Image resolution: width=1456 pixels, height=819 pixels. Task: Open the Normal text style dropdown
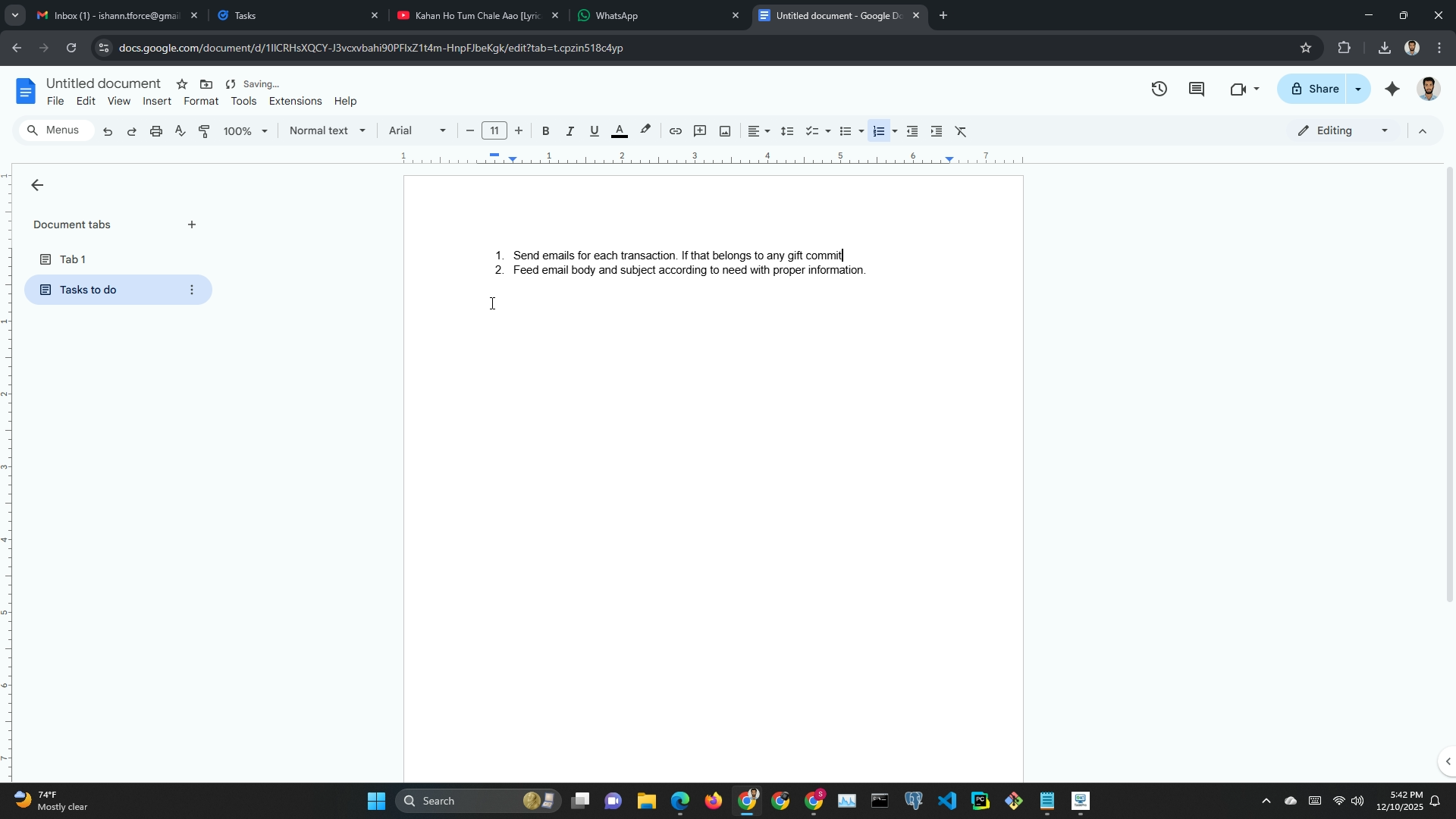(327, 130)
